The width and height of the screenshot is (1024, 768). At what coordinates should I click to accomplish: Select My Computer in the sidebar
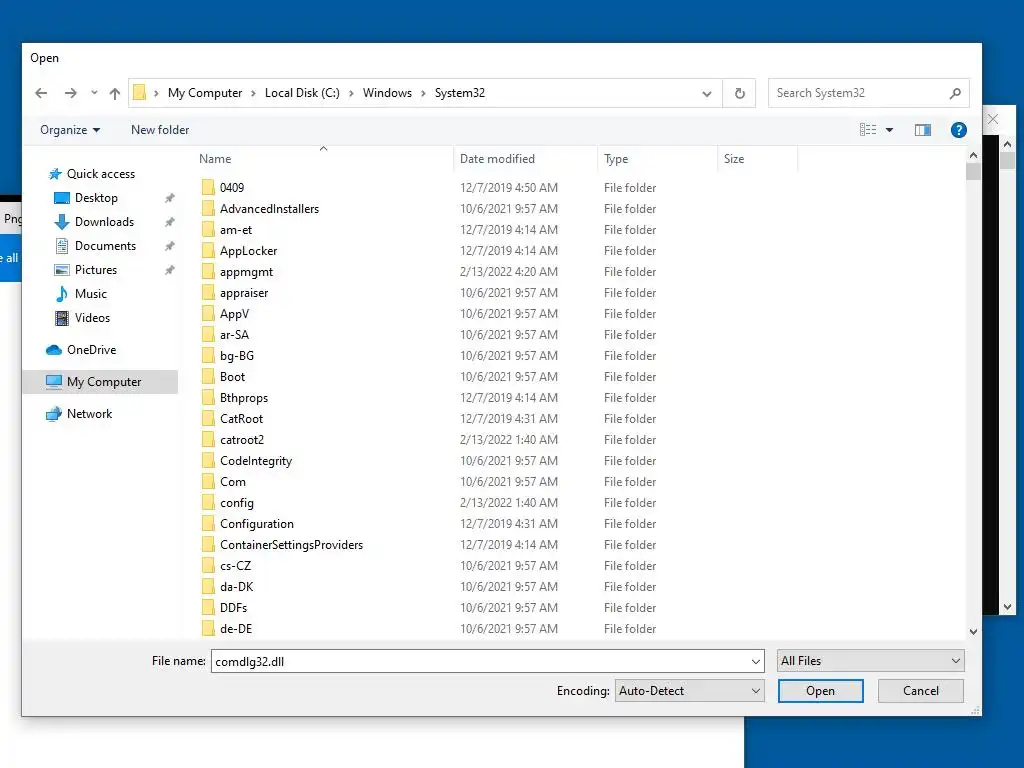[x=100, y=382]
